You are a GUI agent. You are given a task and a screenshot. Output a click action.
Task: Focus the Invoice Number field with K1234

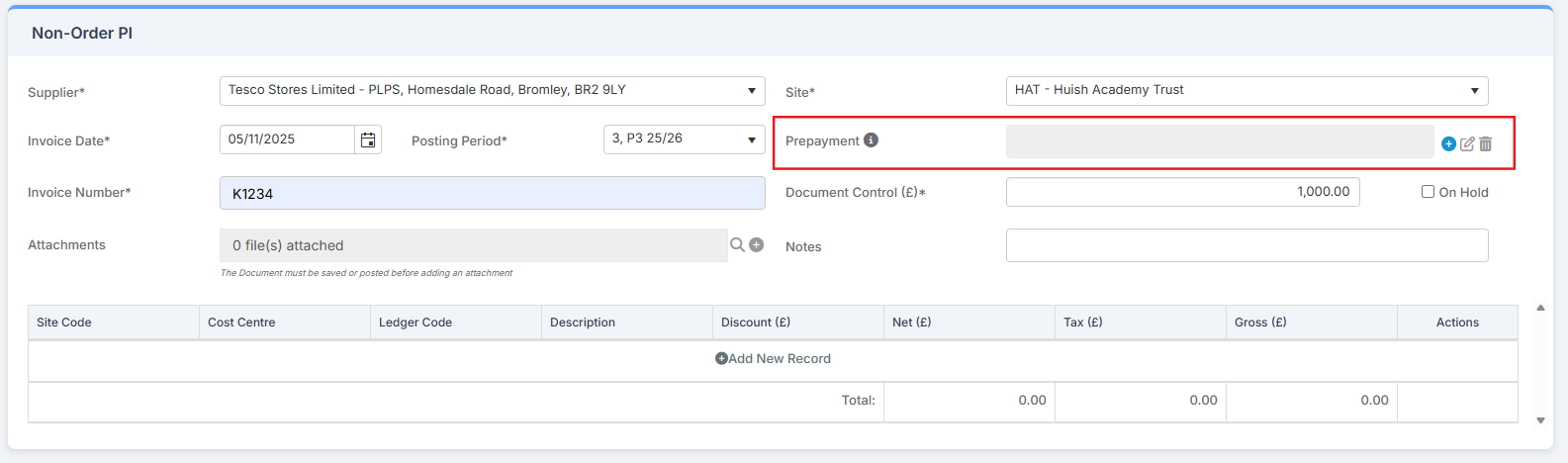pos(492,193)
